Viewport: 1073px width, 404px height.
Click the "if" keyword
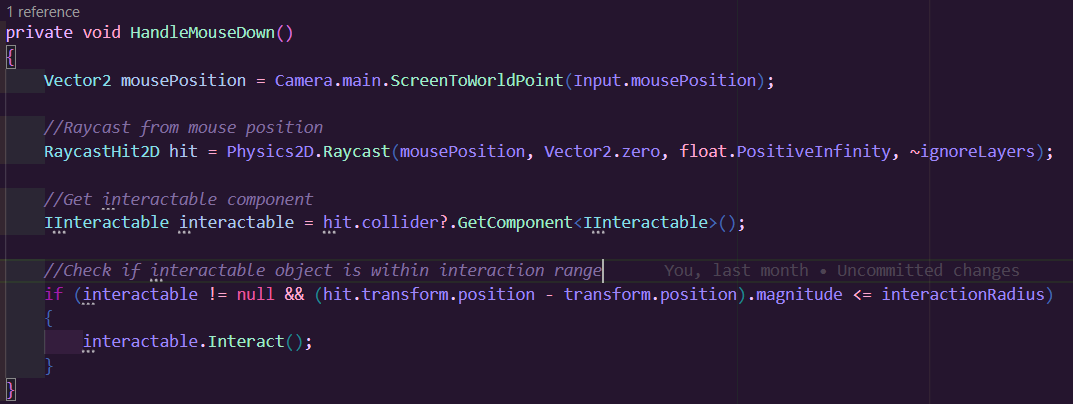coord(53,295)
